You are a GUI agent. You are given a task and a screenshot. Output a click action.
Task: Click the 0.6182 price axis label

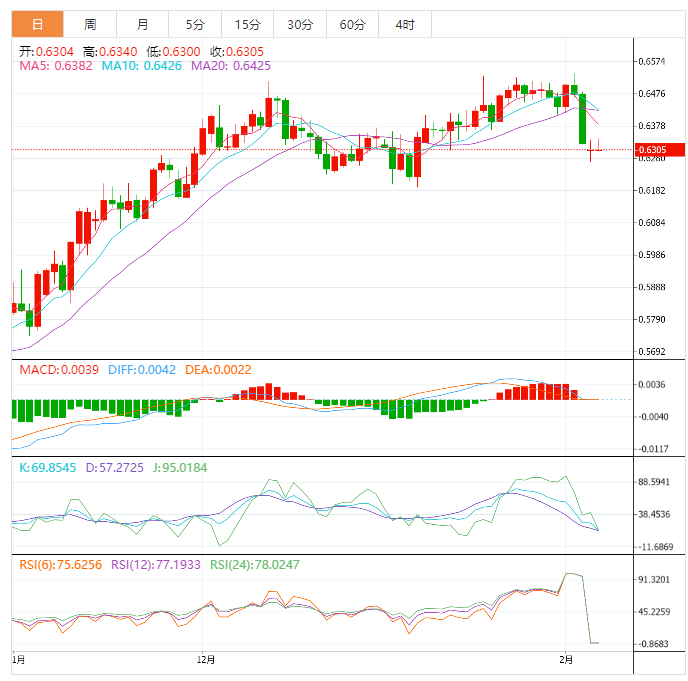(652, 190)
